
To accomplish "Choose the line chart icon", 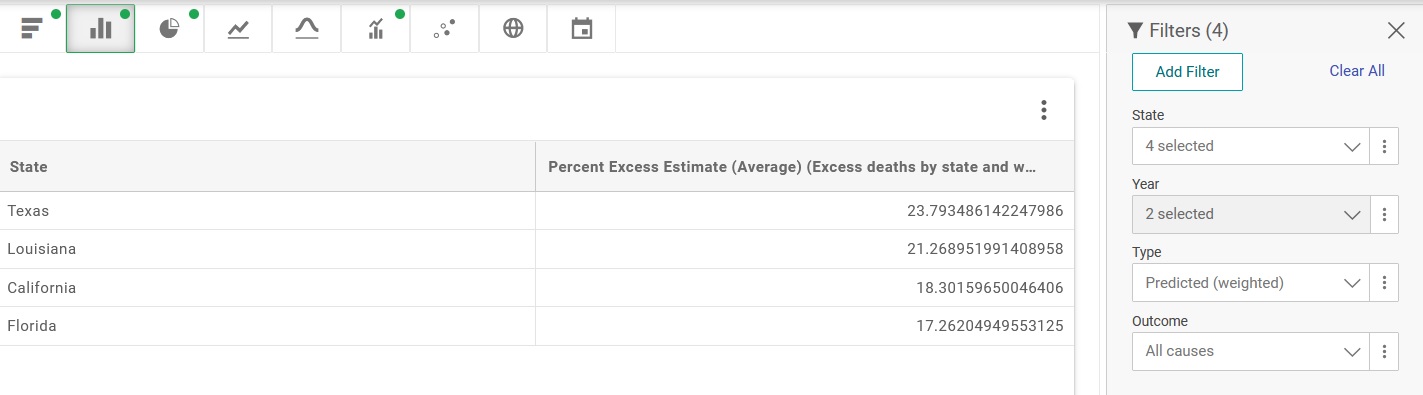I will point(238,28).
